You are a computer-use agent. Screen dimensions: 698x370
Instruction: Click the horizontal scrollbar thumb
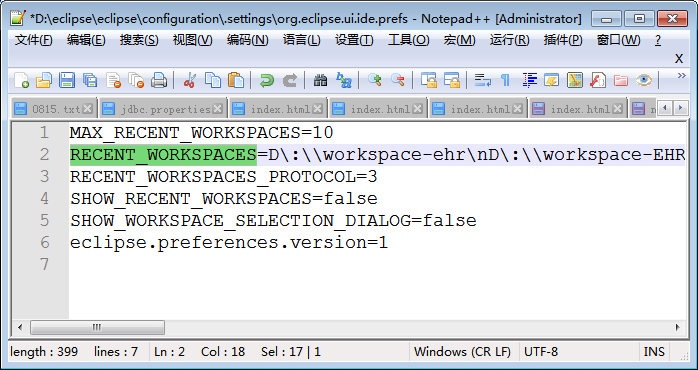tap(97, 328)
